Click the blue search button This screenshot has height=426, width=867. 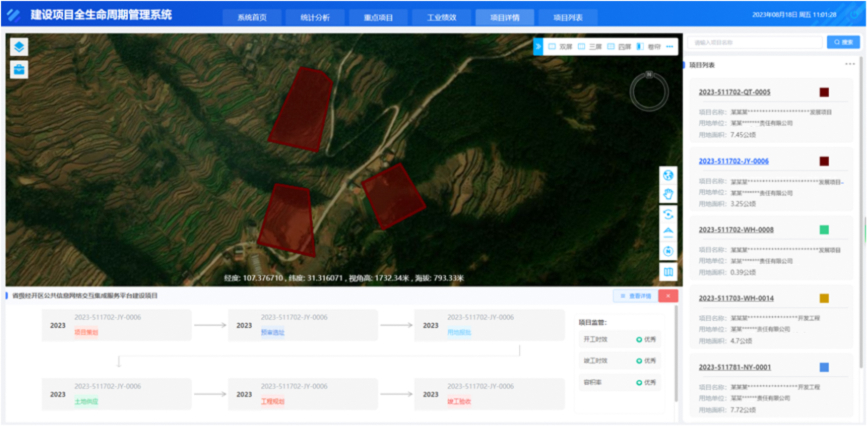[x=842, y=42]
